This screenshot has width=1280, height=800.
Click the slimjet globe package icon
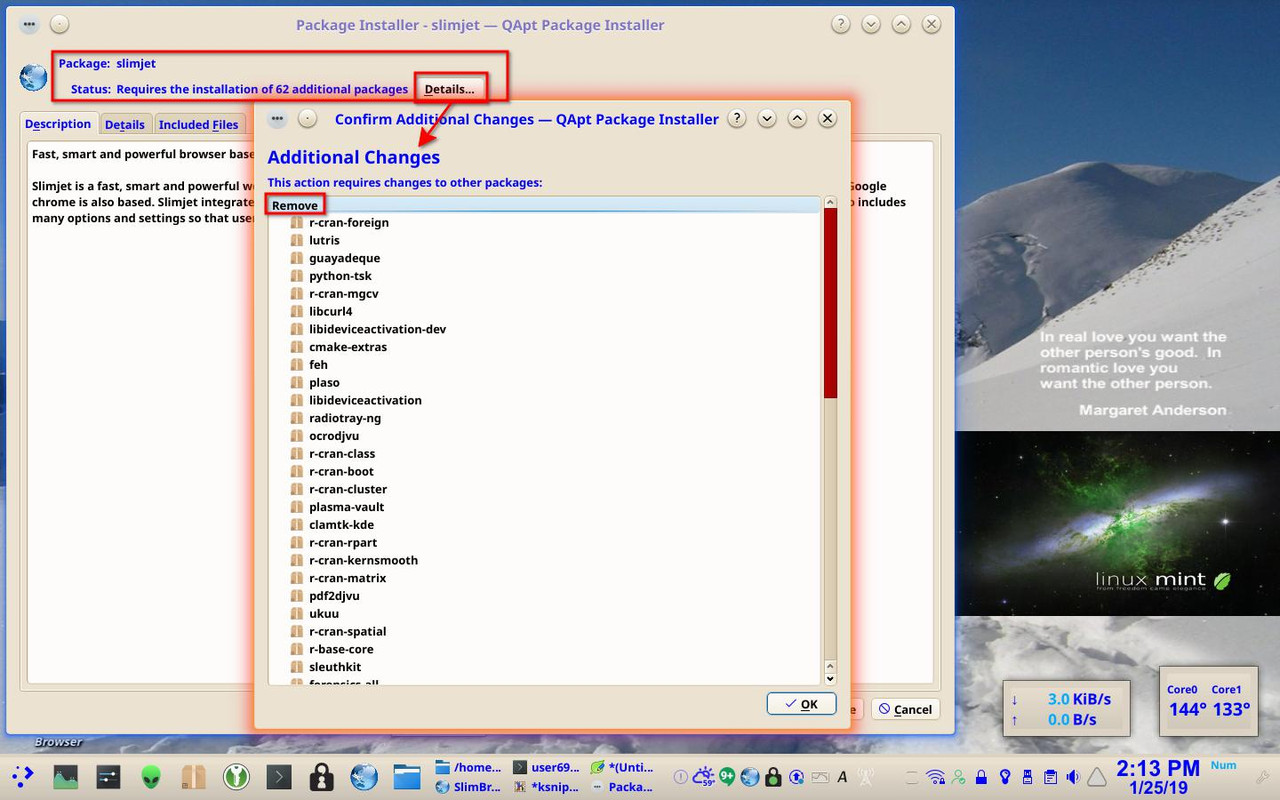33,77
